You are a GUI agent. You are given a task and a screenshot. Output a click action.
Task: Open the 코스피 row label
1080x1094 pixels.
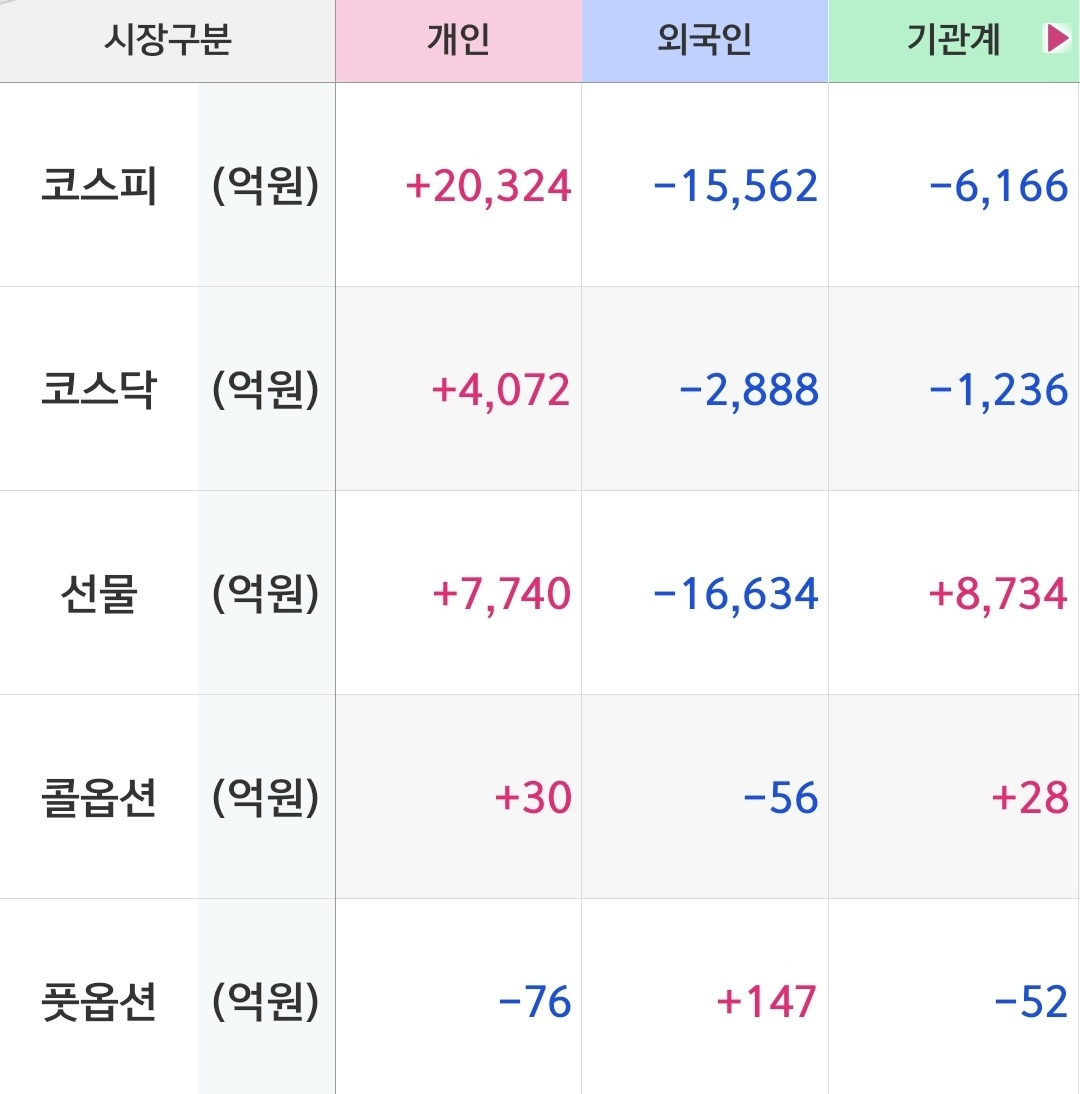click(x=98, y=186)
